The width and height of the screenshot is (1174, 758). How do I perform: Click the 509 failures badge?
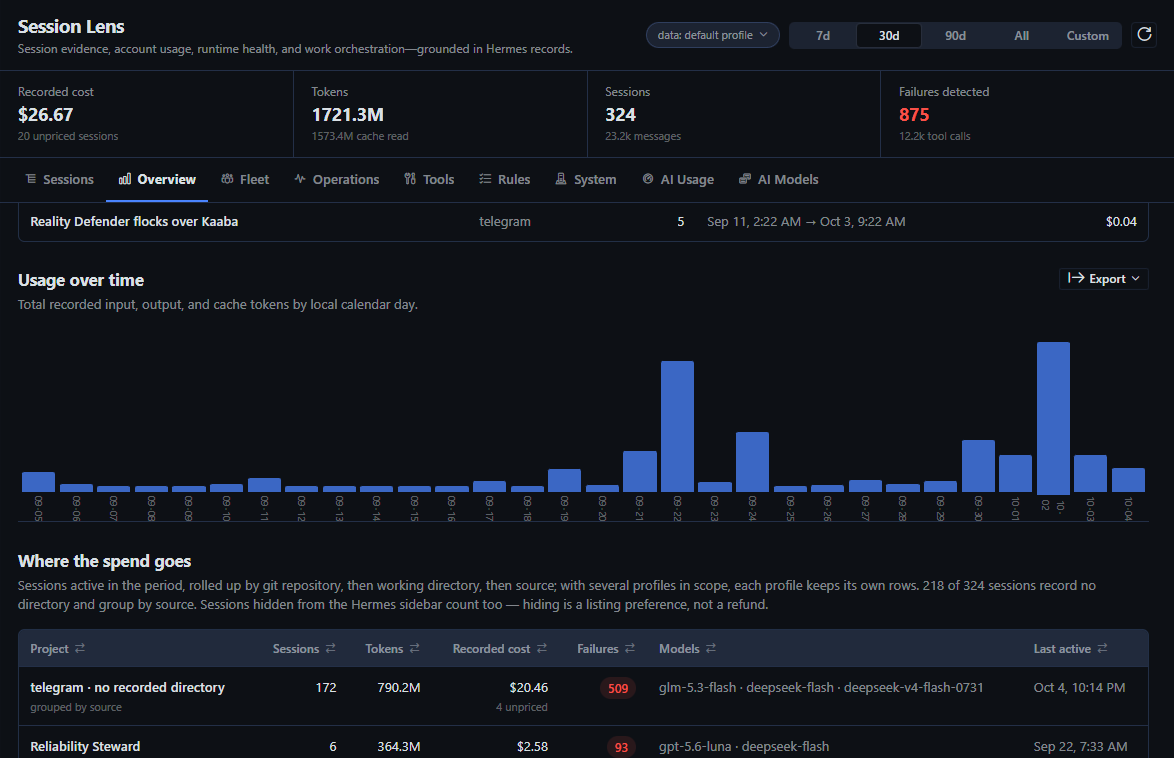(618, 688)
